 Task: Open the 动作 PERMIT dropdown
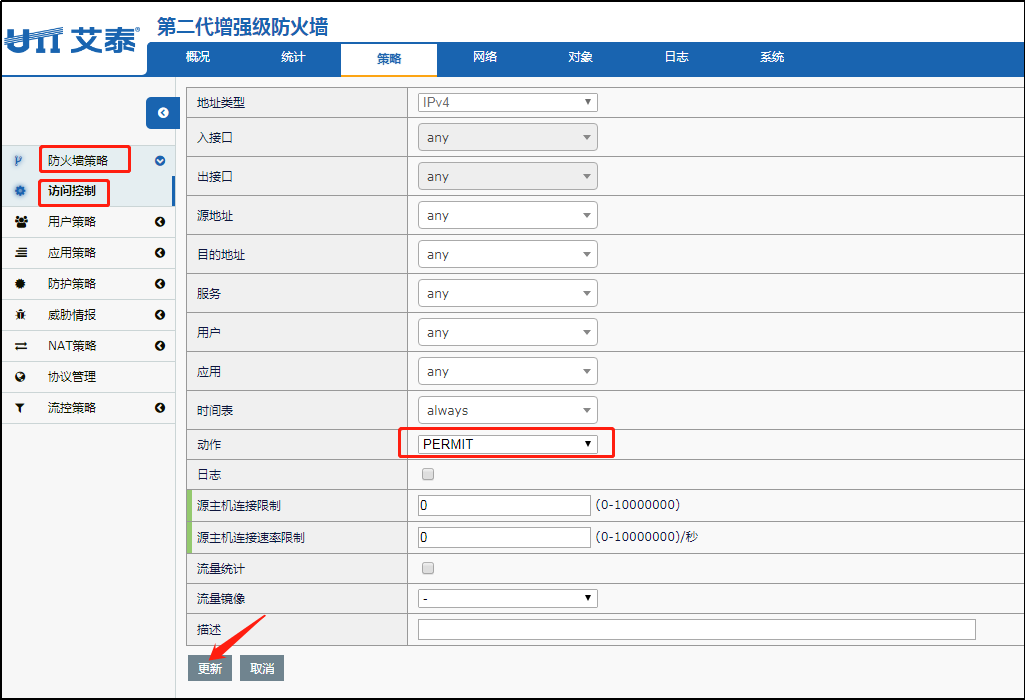[x=507, y=444]
